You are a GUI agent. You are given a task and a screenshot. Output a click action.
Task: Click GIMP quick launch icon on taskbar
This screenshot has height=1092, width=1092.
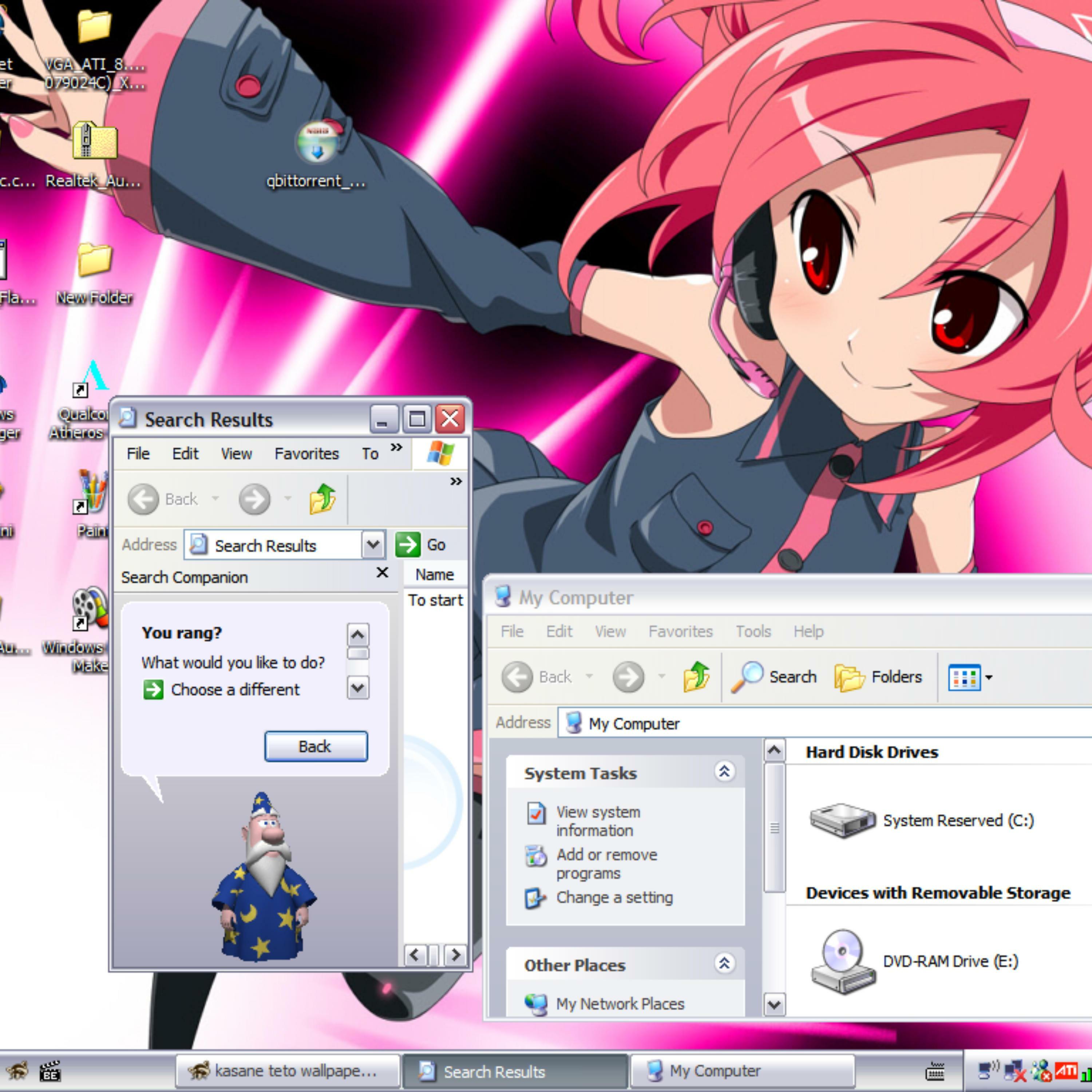[16, 1070]
